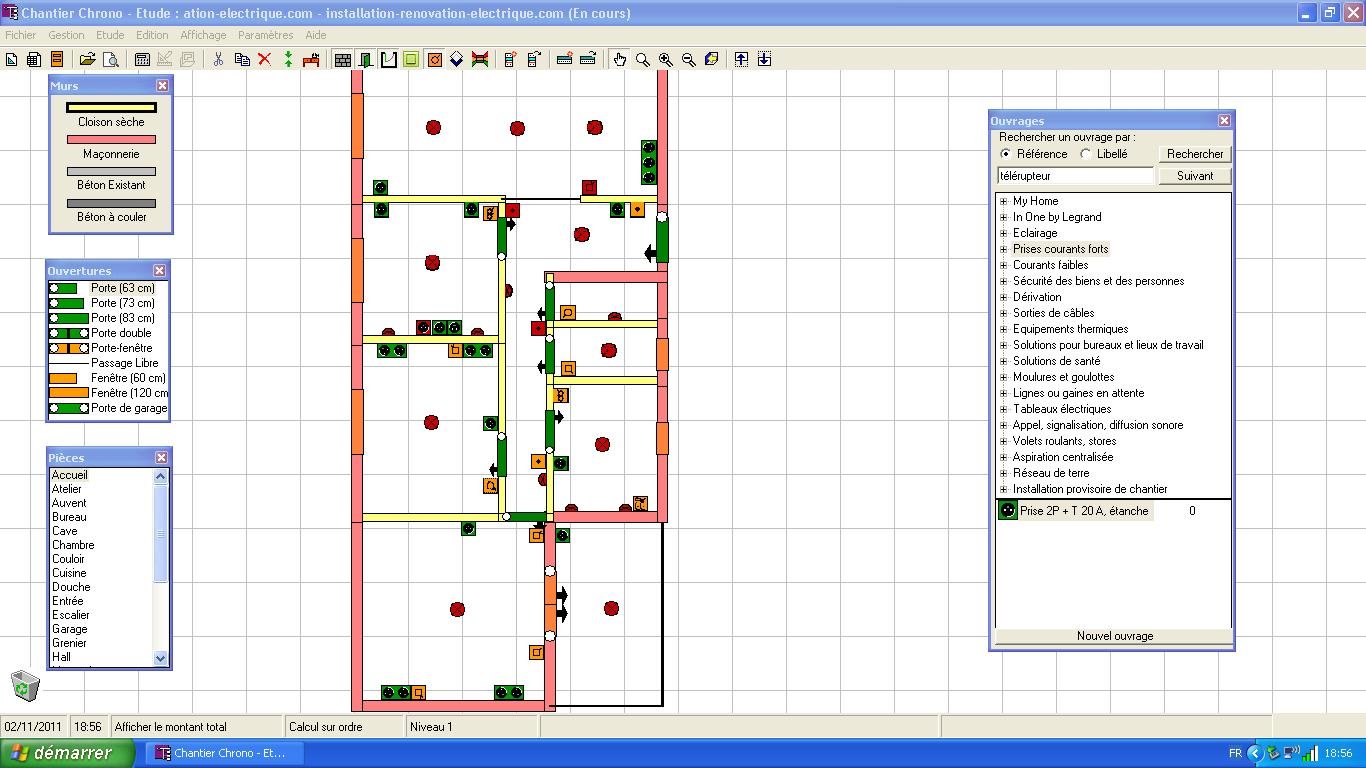Screen dimensions: 1366x768
Task: Click the zoom in plus magnifier
Action: click(666, 60)
